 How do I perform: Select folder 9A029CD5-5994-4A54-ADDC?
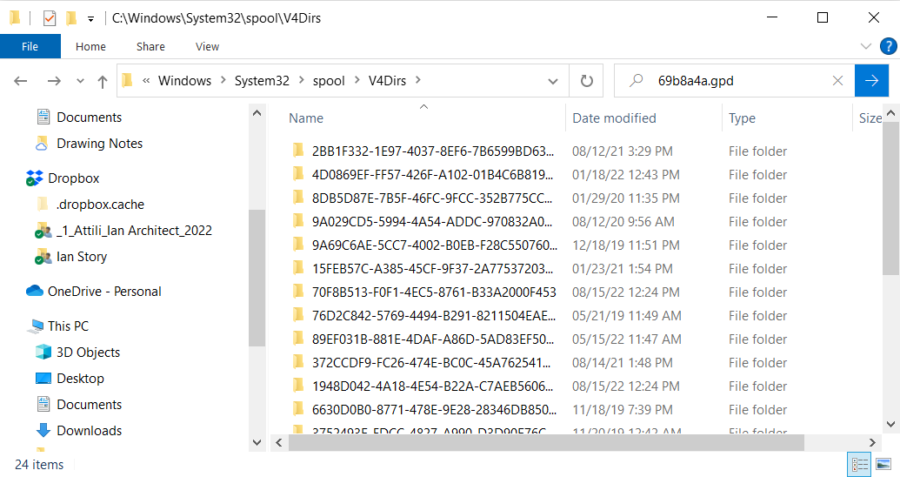click(x=432, y=222)
